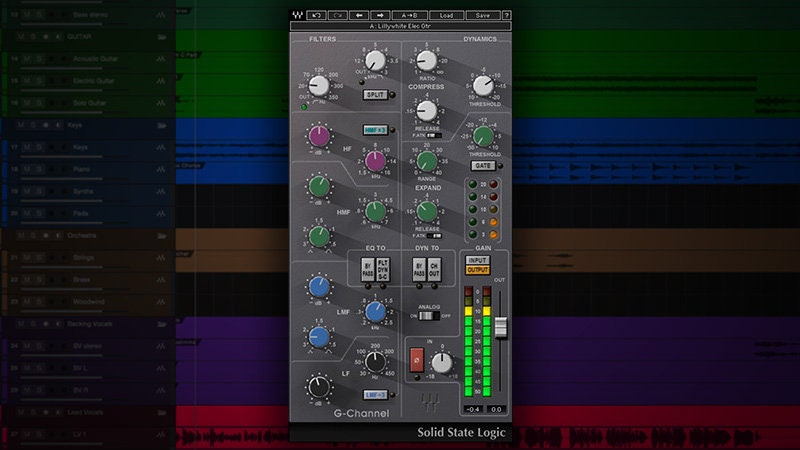The image size is (800, 450).
Task: Click the low-pass filter kHz knob
Action: [375, 61]
